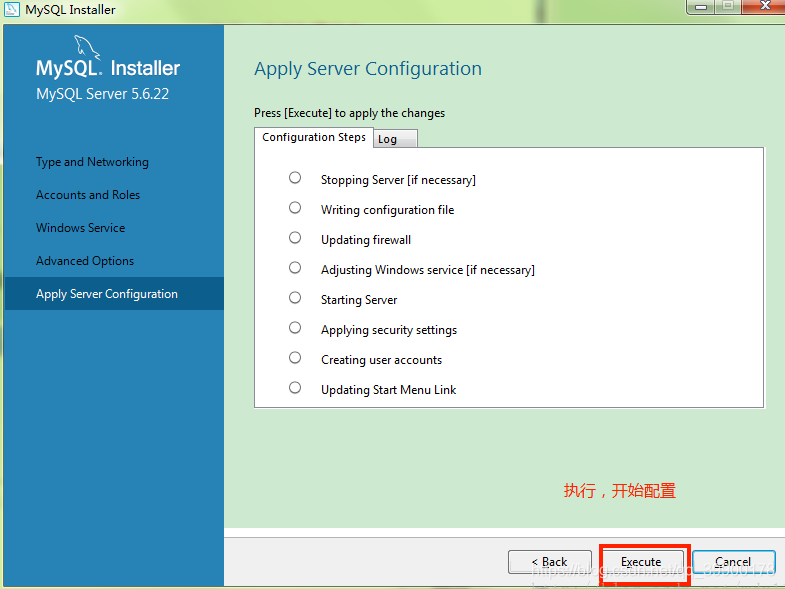This screenshot has height=589, width=785.
Task: Select the Updating Start Menu Link indicator
Action: click(295, 388)
